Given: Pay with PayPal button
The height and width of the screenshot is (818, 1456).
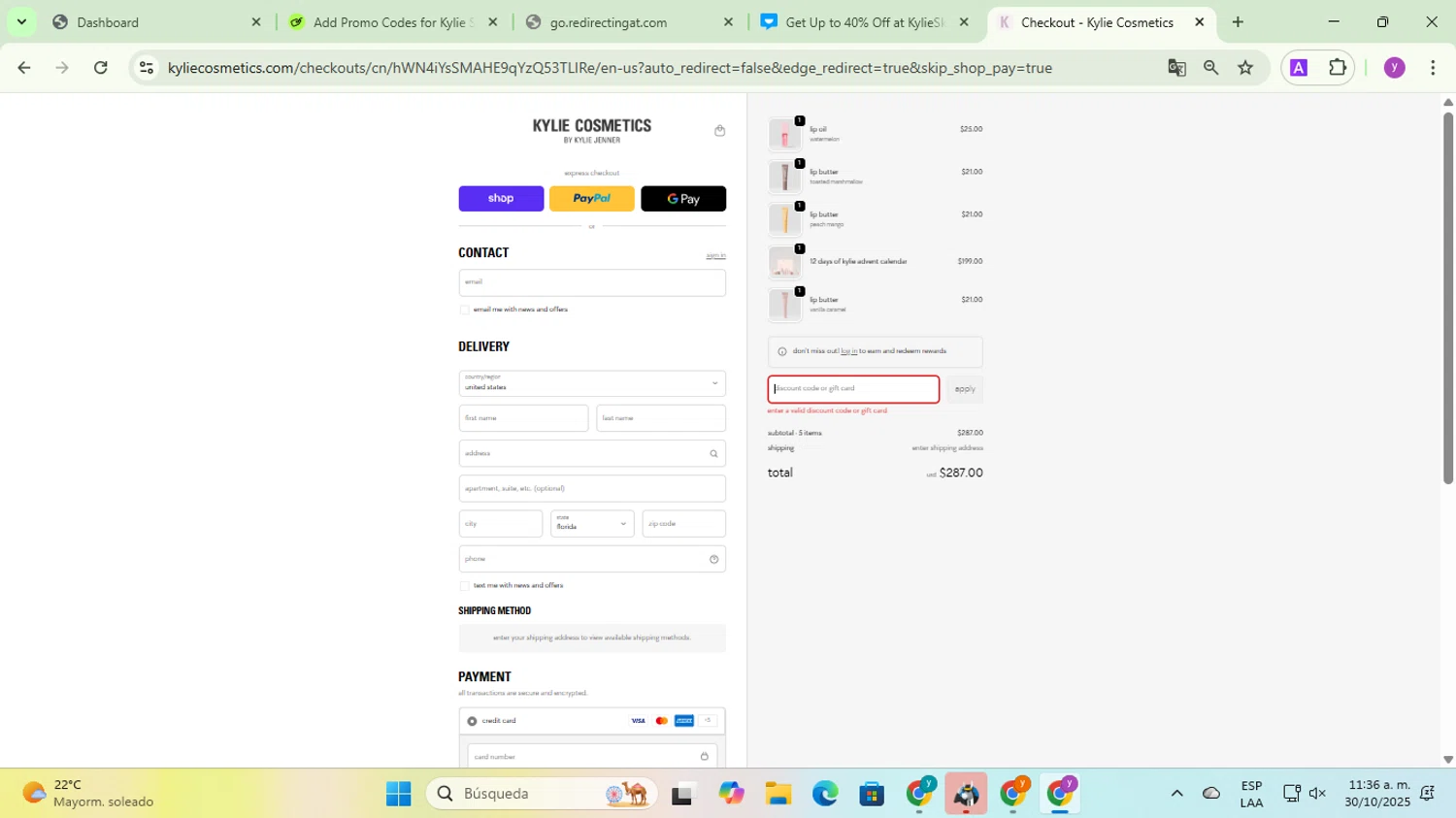Looking at the screenshot, I should (x=592, y=199).
